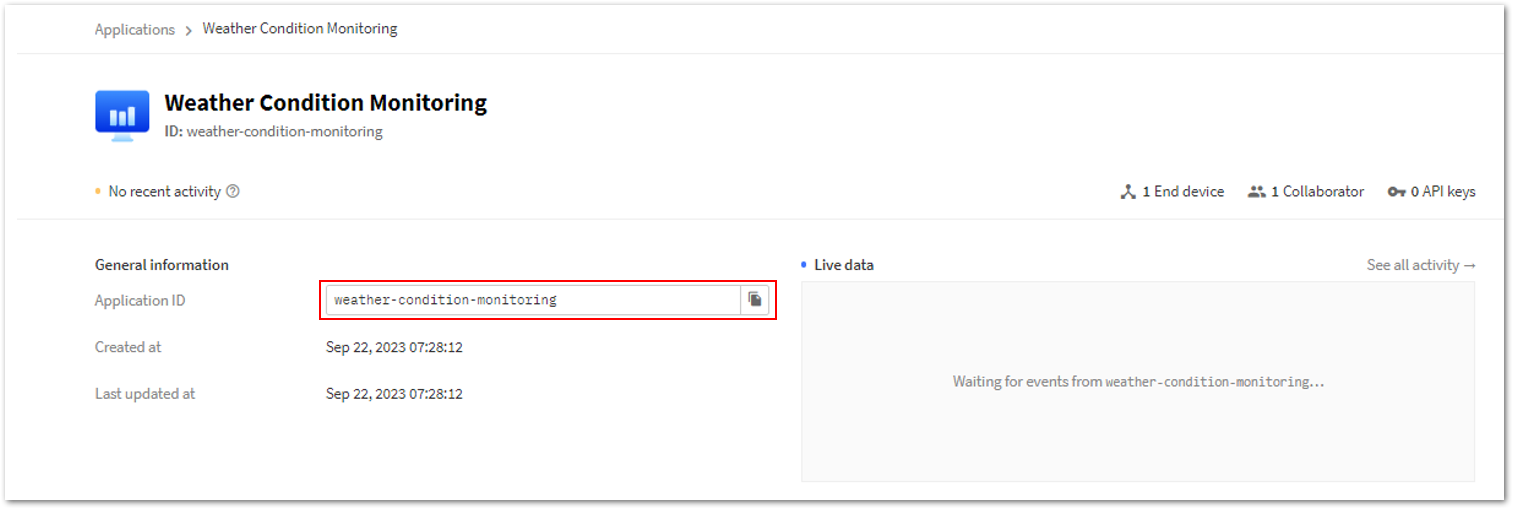Click the breadcrumb chevron separator
Viewport: 1513px width, 509px height.
click(189, 30)
